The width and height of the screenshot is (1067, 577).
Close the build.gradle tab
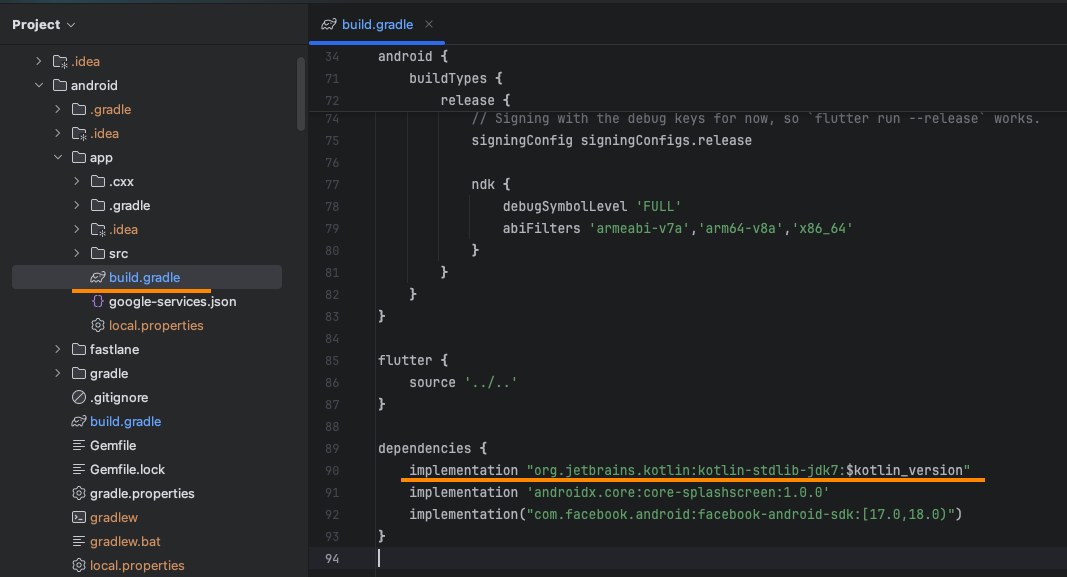430,24
